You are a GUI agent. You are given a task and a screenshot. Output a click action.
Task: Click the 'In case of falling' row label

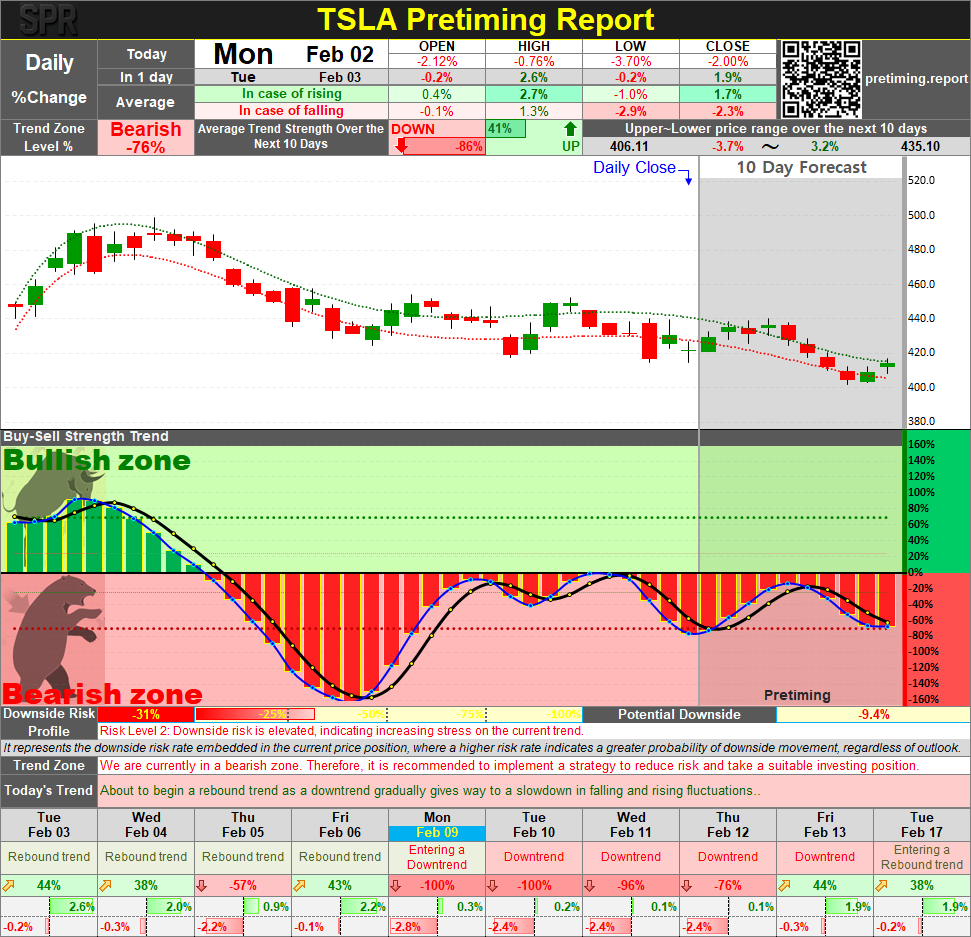(292, 111)
